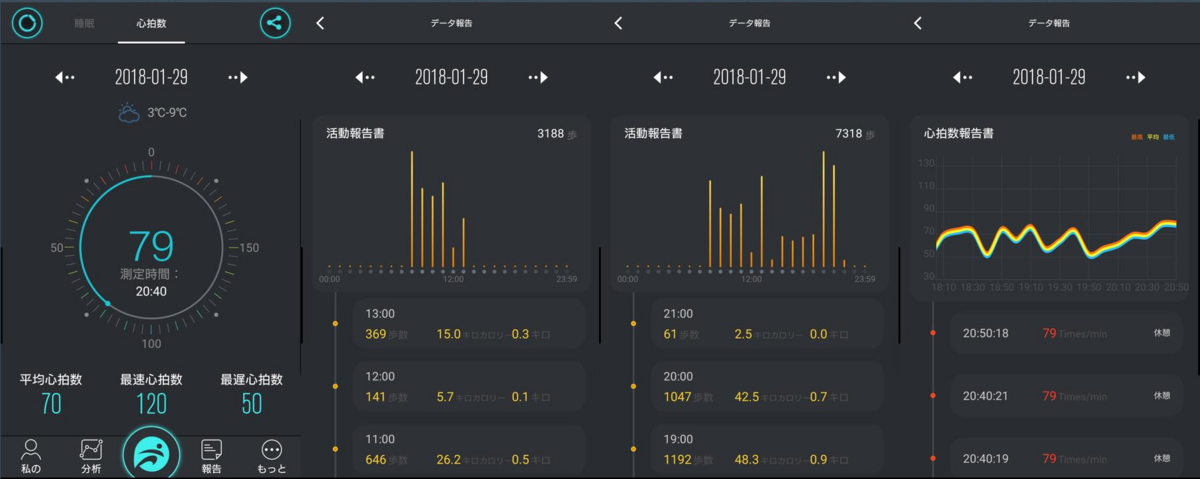Image resolution: width=1200 pixels, height=479 pixels.
Task: Next day arrow on the 3188 steps report
Action: (x=538, y=77)
